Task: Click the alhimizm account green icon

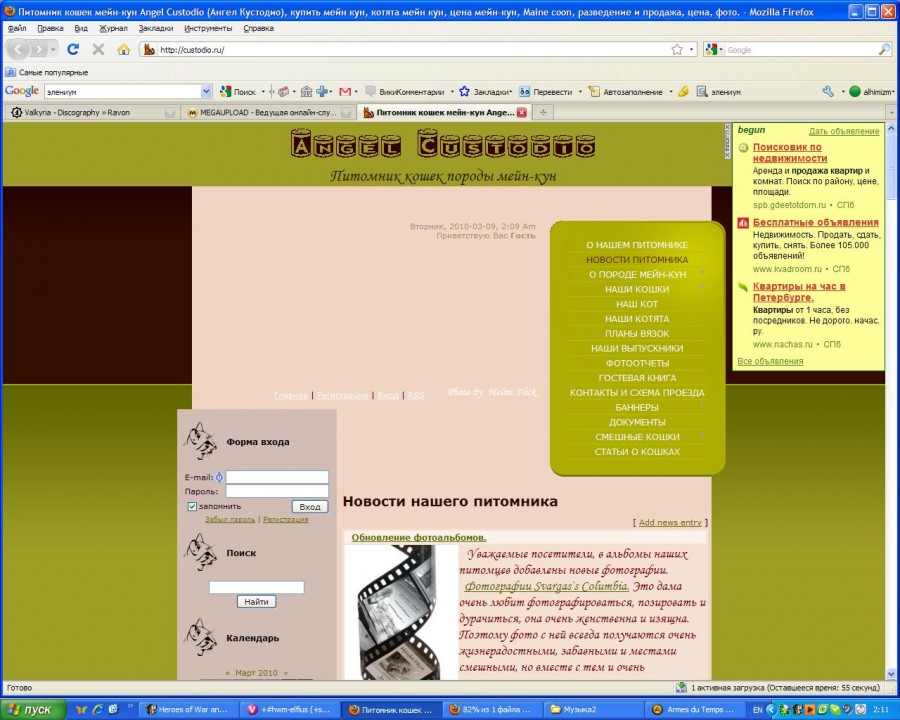Action: point(855,91)
